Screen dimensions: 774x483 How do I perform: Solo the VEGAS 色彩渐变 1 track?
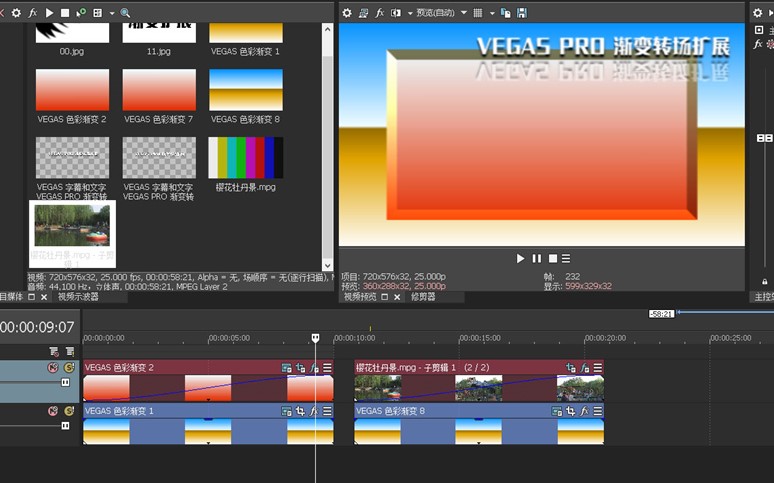pyautogui.click(x=69, y=411)
